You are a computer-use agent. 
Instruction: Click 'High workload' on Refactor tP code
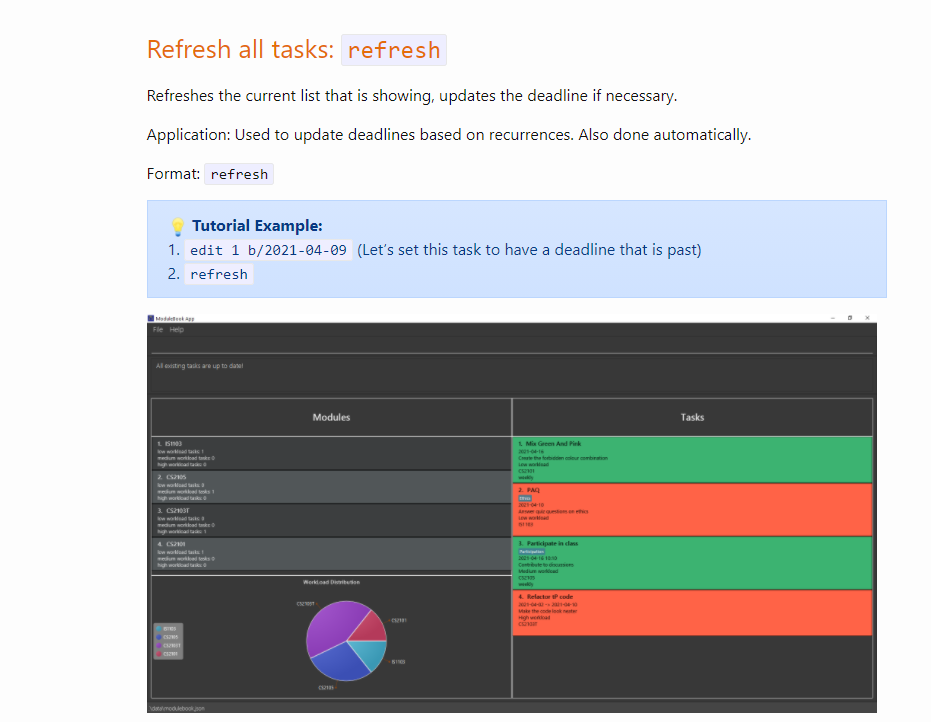[534, 618]
